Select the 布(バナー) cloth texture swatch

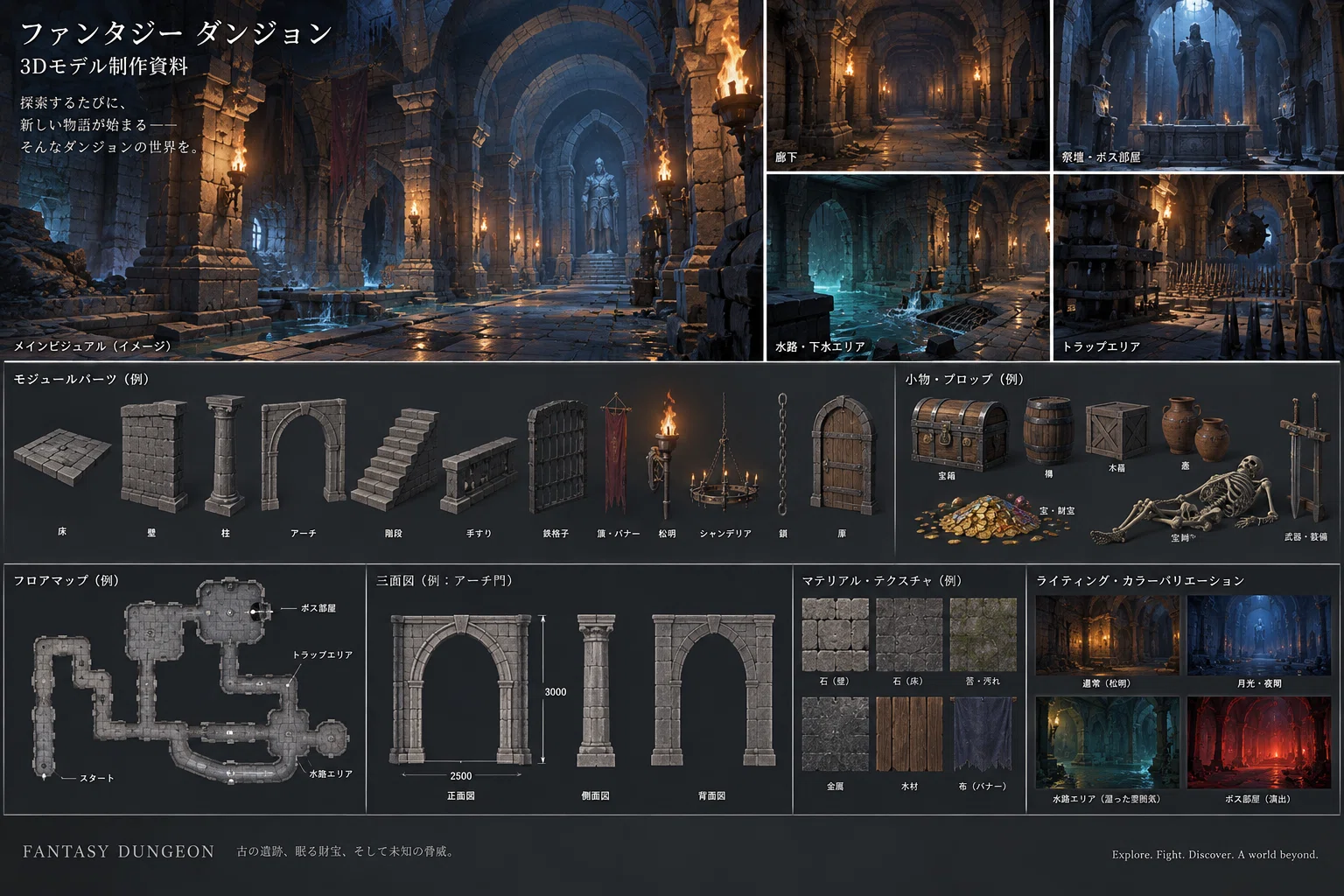coord(983,734)
